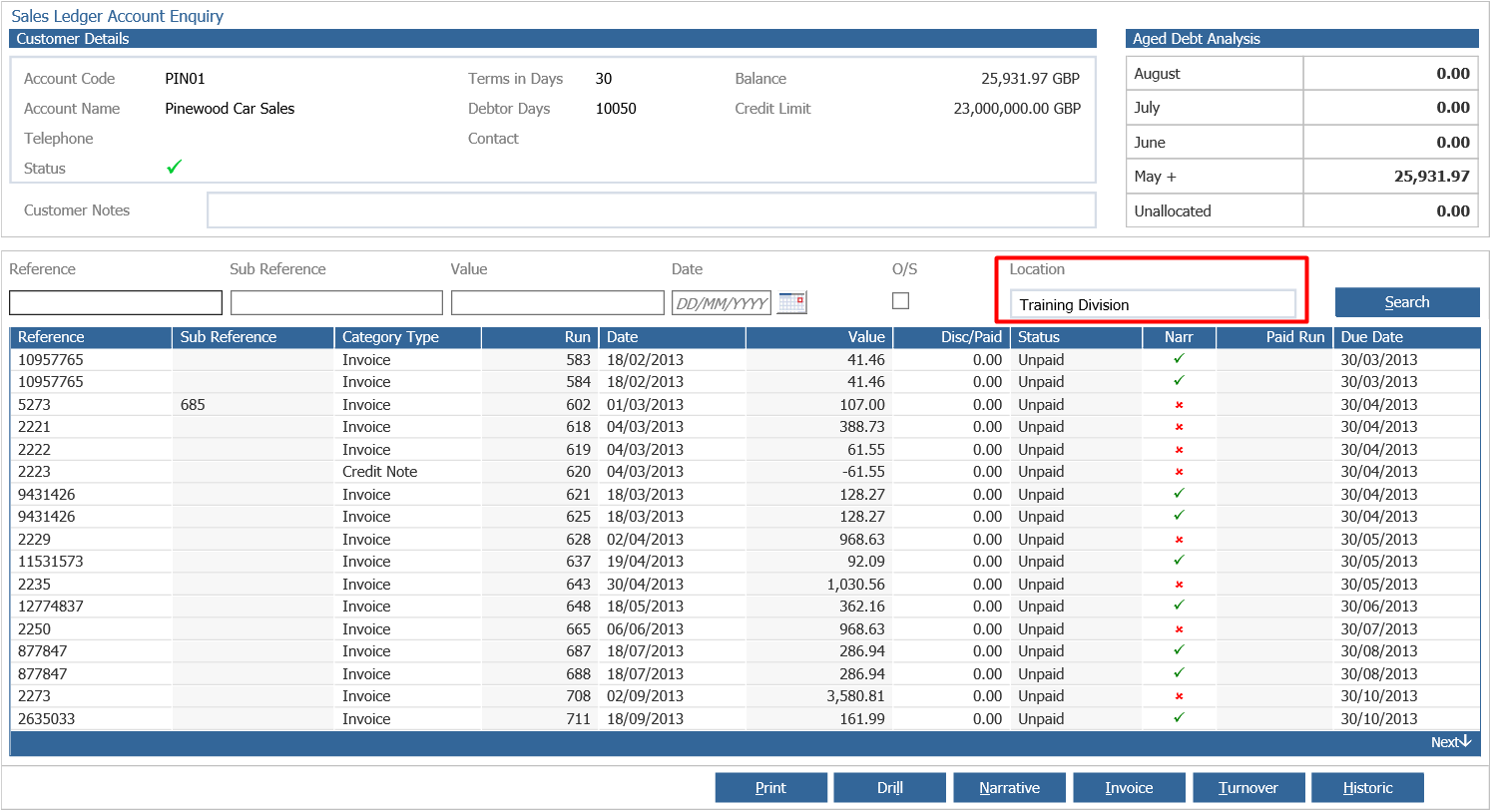Click the narrative tick for run 711

point(1179,717)
